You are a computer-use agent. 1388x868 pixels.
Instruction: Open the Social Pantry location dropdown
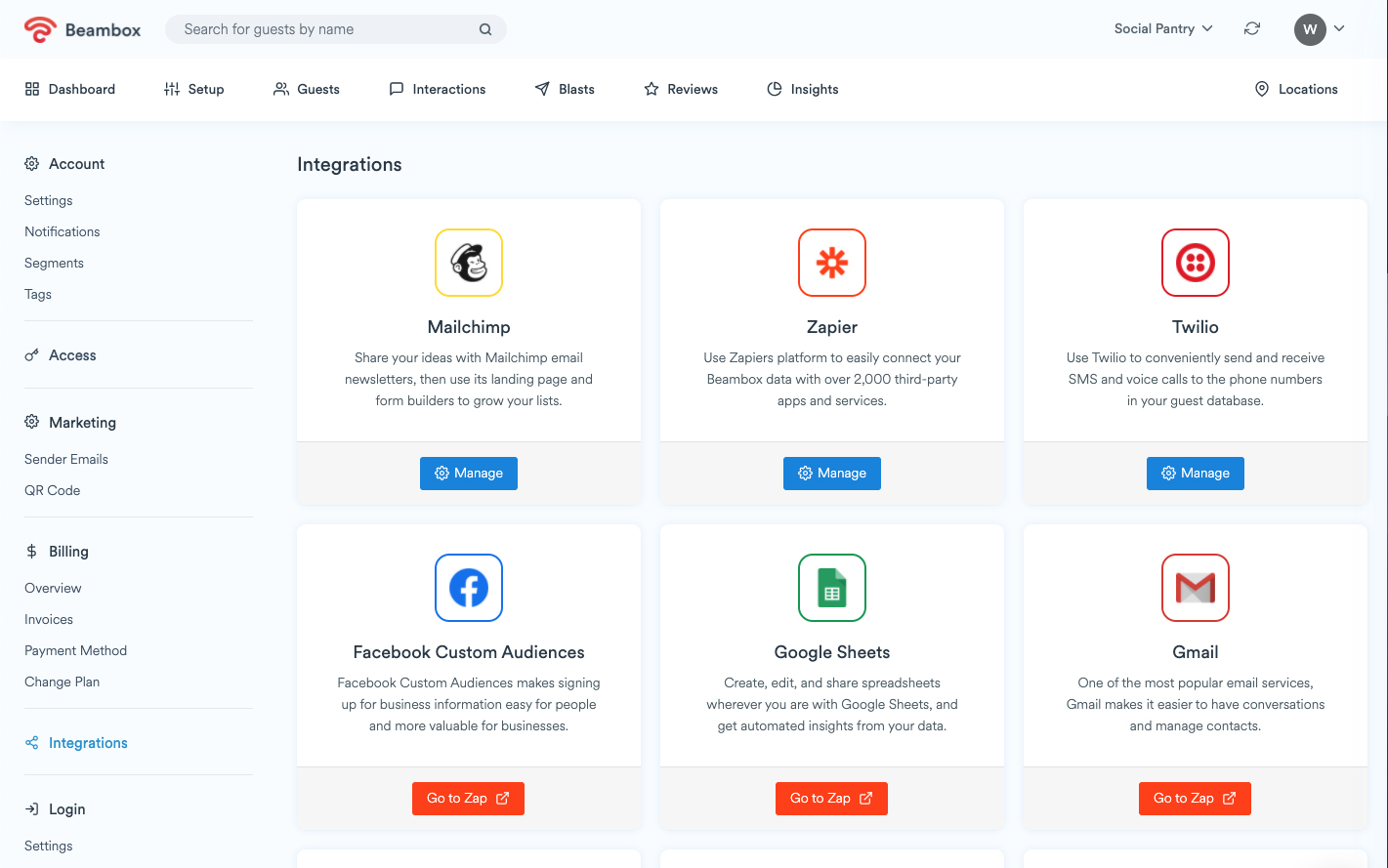[x=1163, y=29]
